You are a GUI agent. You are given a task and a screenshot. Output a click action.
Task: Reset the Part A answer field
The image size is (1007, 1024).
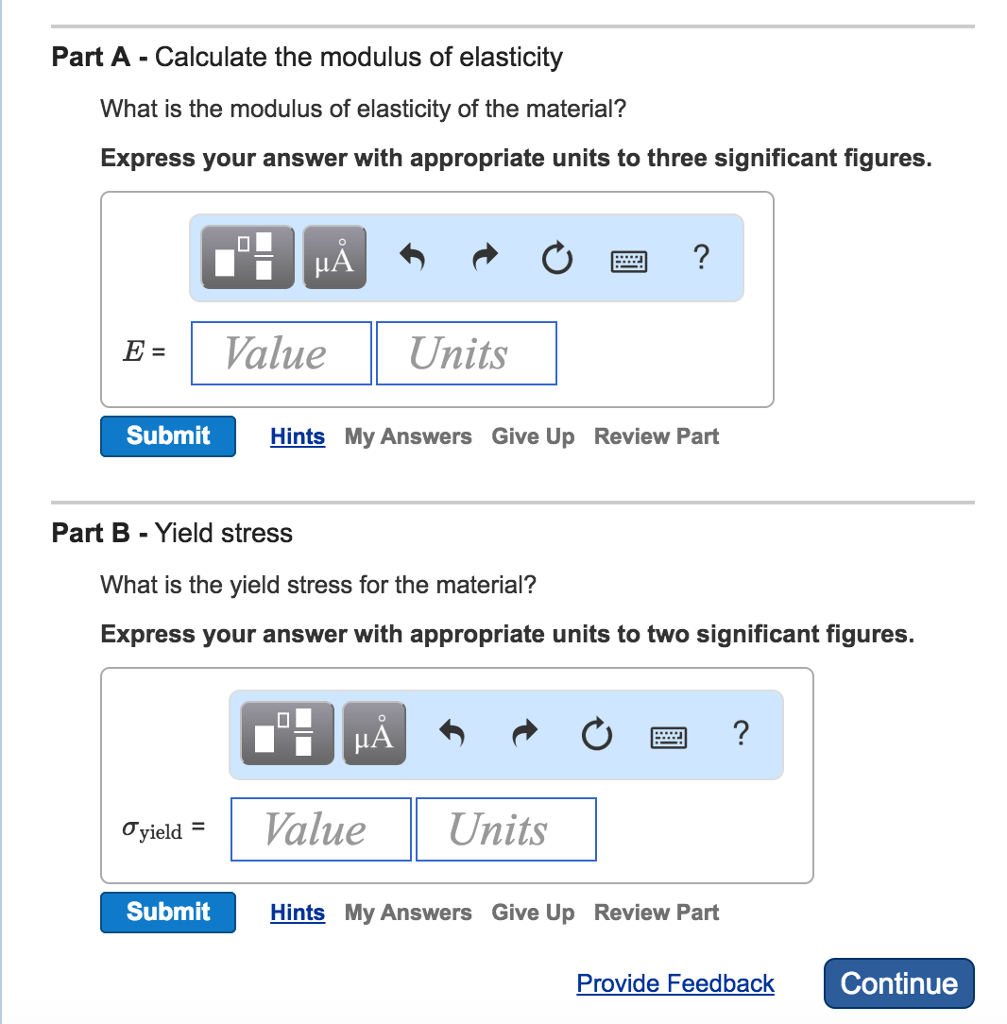point(557,257)
